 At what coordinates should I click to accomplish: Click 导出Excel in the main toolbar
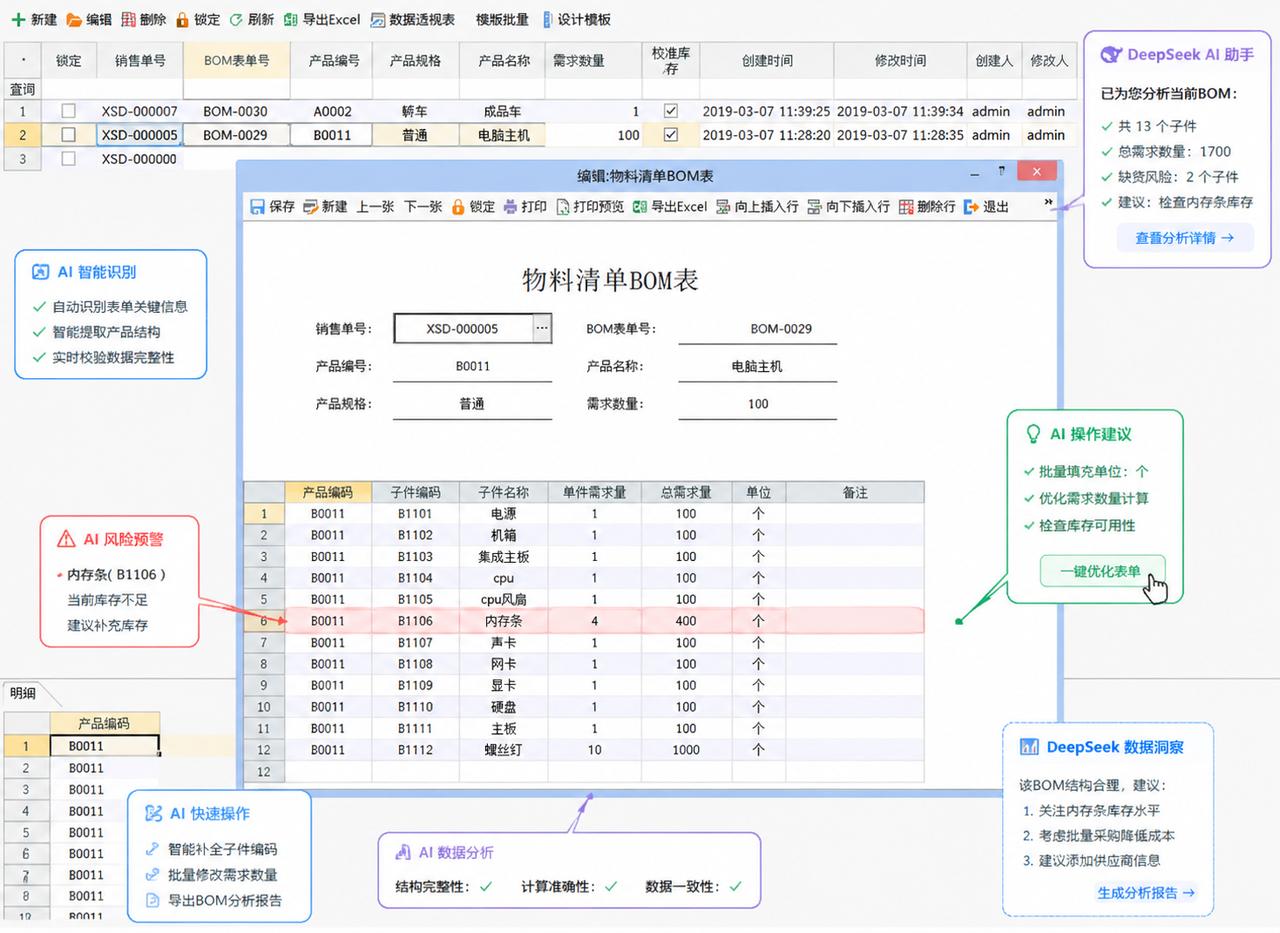[321, 19]
